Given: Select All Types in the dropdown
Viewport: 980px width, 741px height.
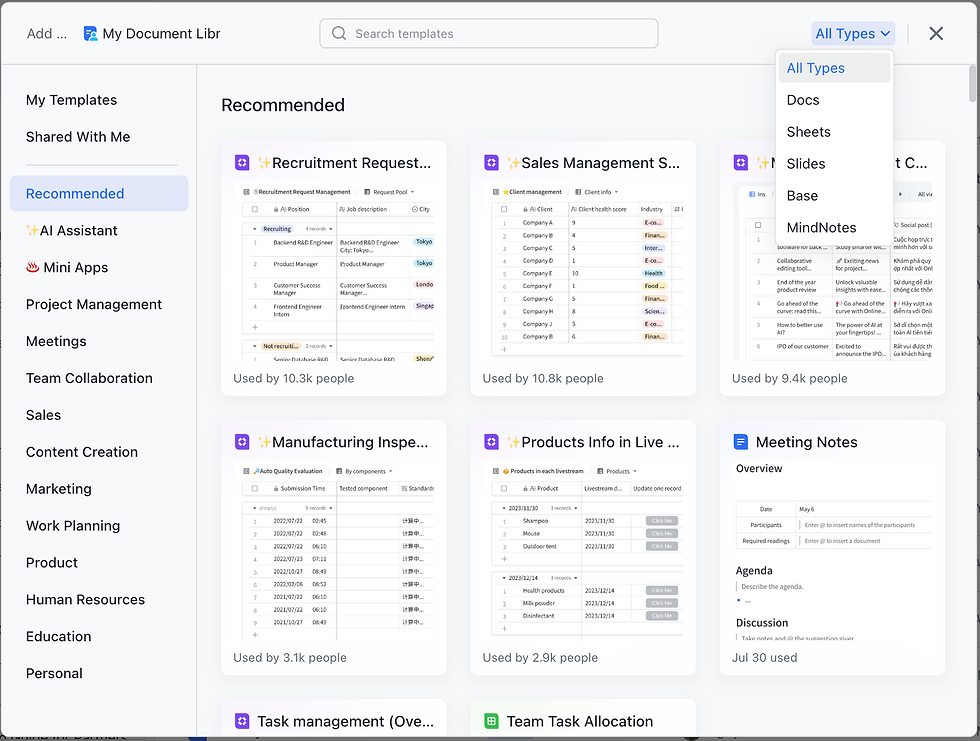Looking at the screenshot, I should pos(834,68).
